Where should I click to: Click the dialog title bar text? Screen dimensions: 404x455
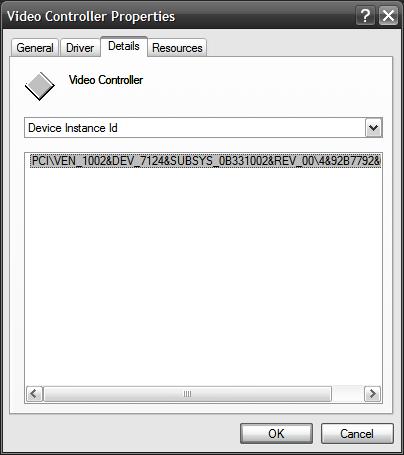pos(91,16)
